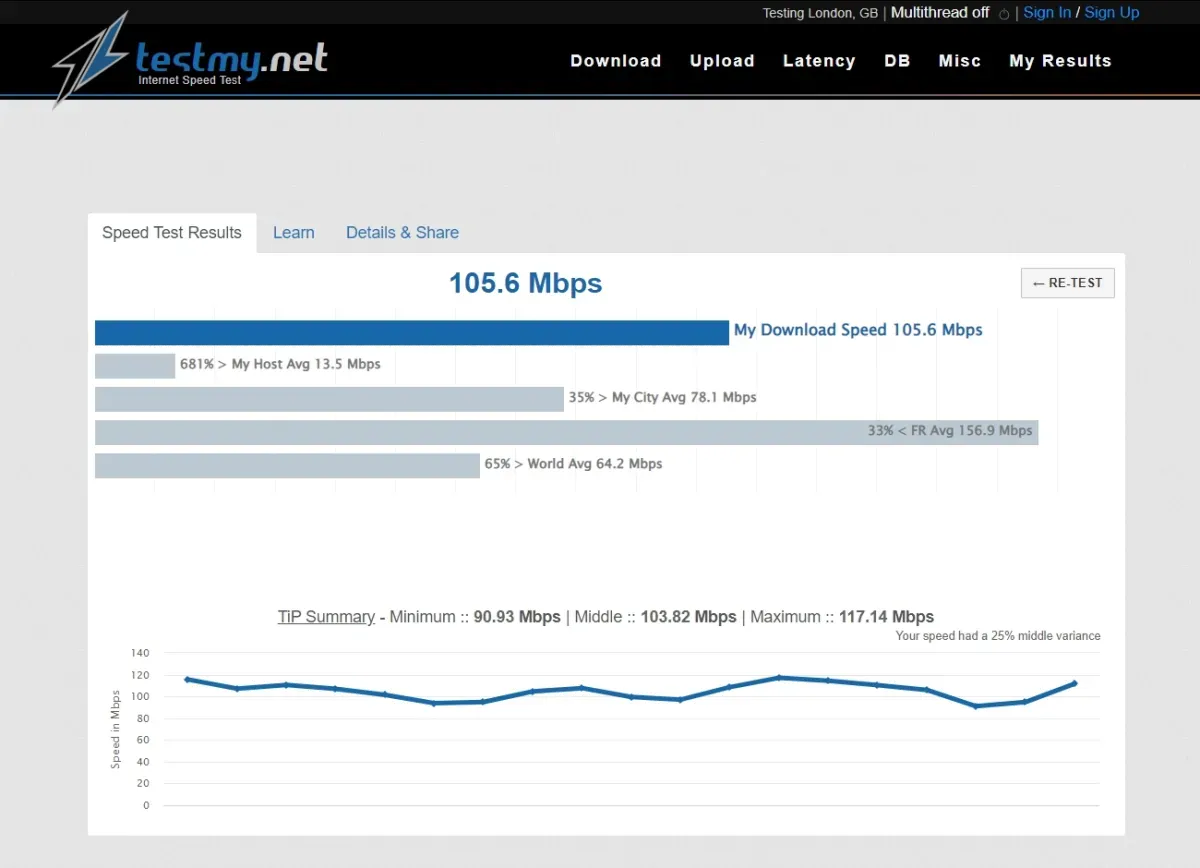The width and height of the screenshot is (1200, 868).
Task: Click the My Download Speed result bar
Action: pos(410,331)
